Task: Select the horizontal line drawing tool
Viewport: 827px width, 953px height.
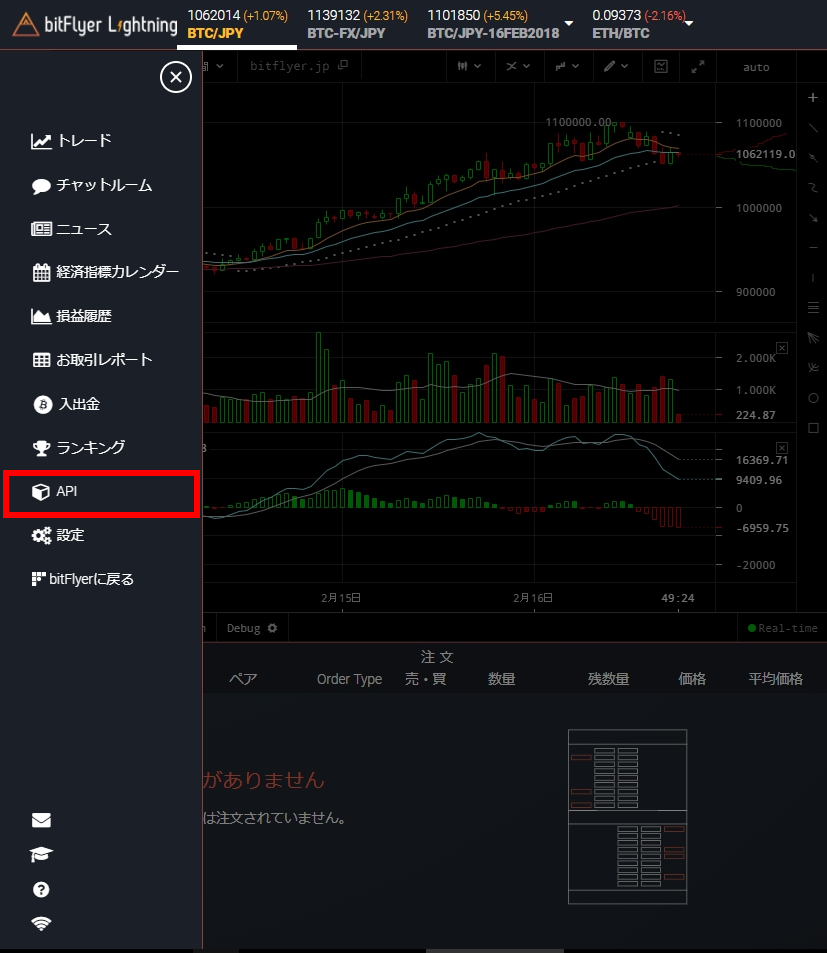Action: 813,248
